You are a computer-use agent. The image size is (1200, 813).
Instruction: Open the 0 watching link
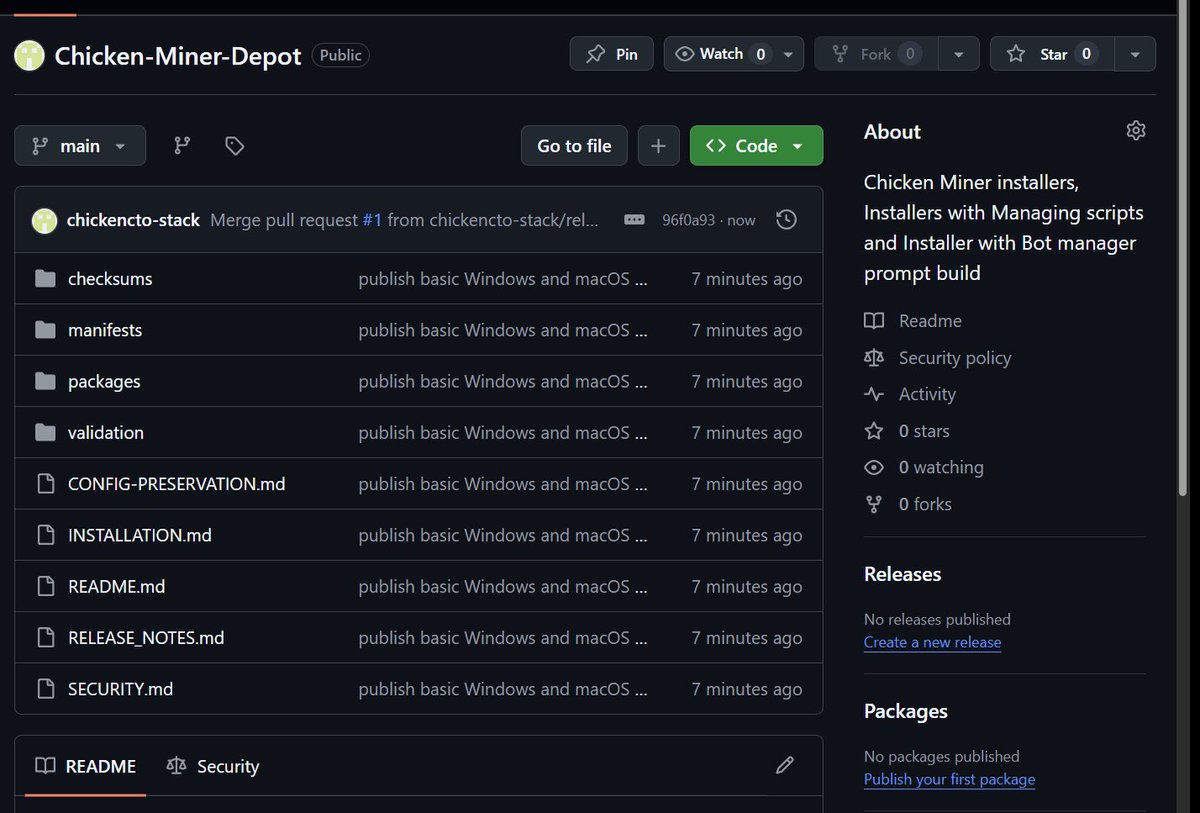pos(941,467)
